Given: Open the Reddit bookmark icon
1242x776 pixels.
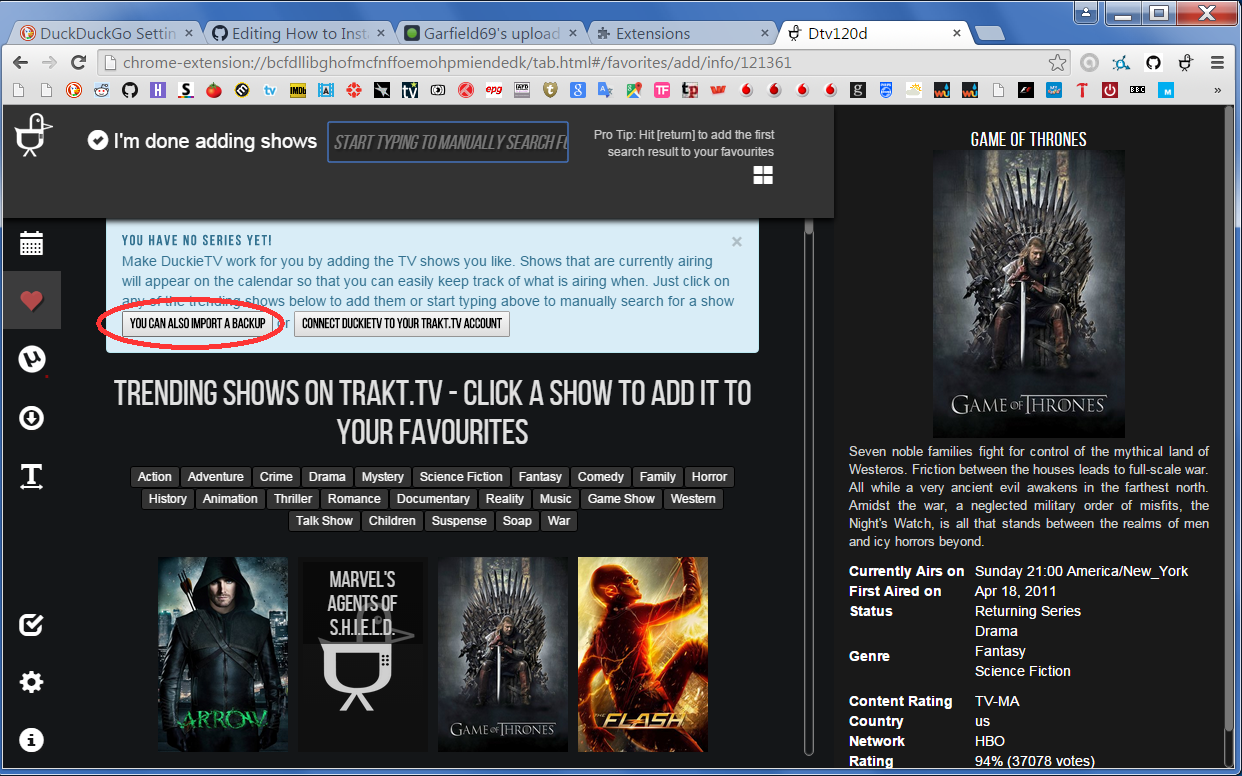Looking at the screenshot, I should click(x=101, y=90).
